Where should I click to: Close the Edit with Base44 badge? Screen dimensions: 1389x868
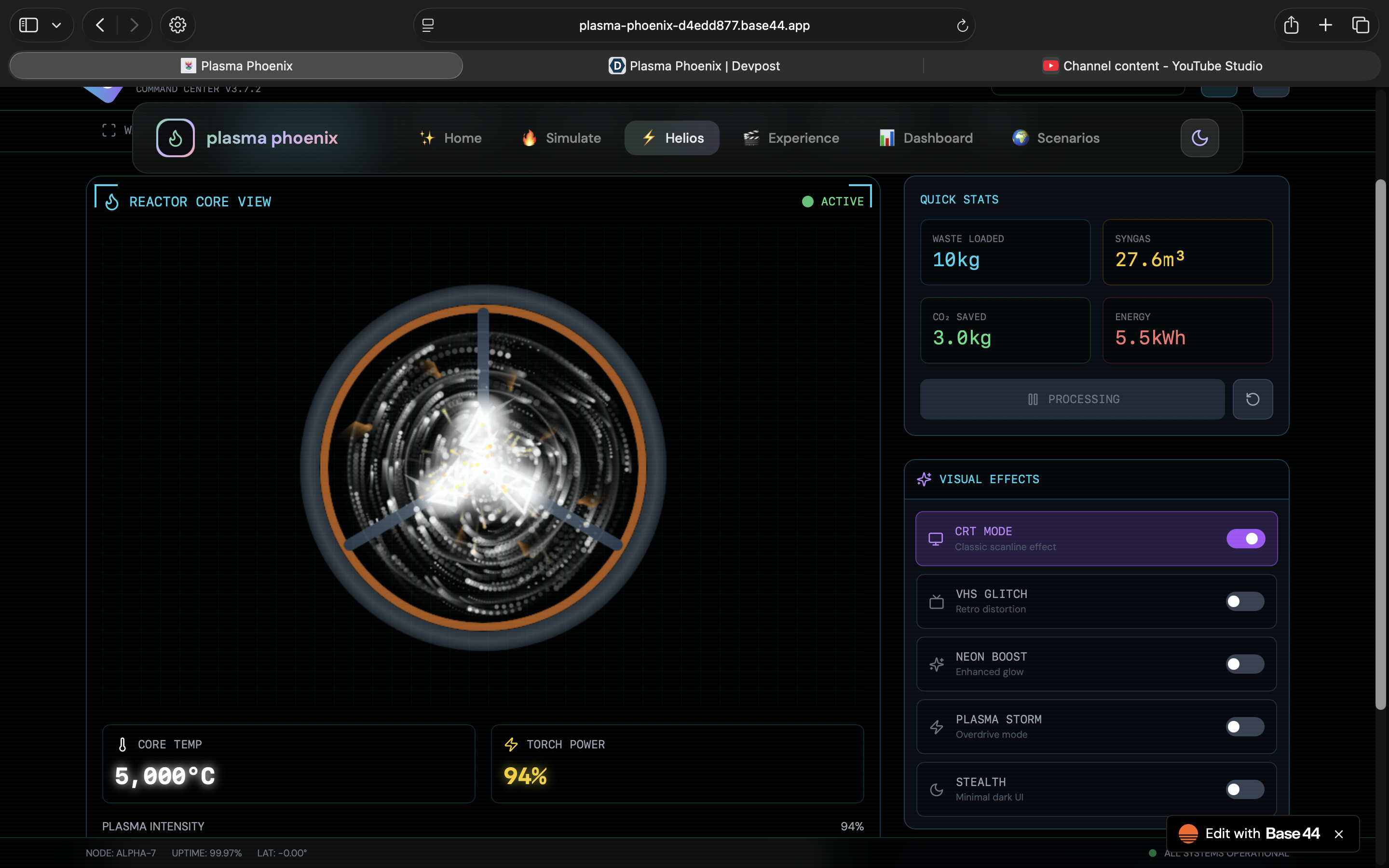[1339, 834]
